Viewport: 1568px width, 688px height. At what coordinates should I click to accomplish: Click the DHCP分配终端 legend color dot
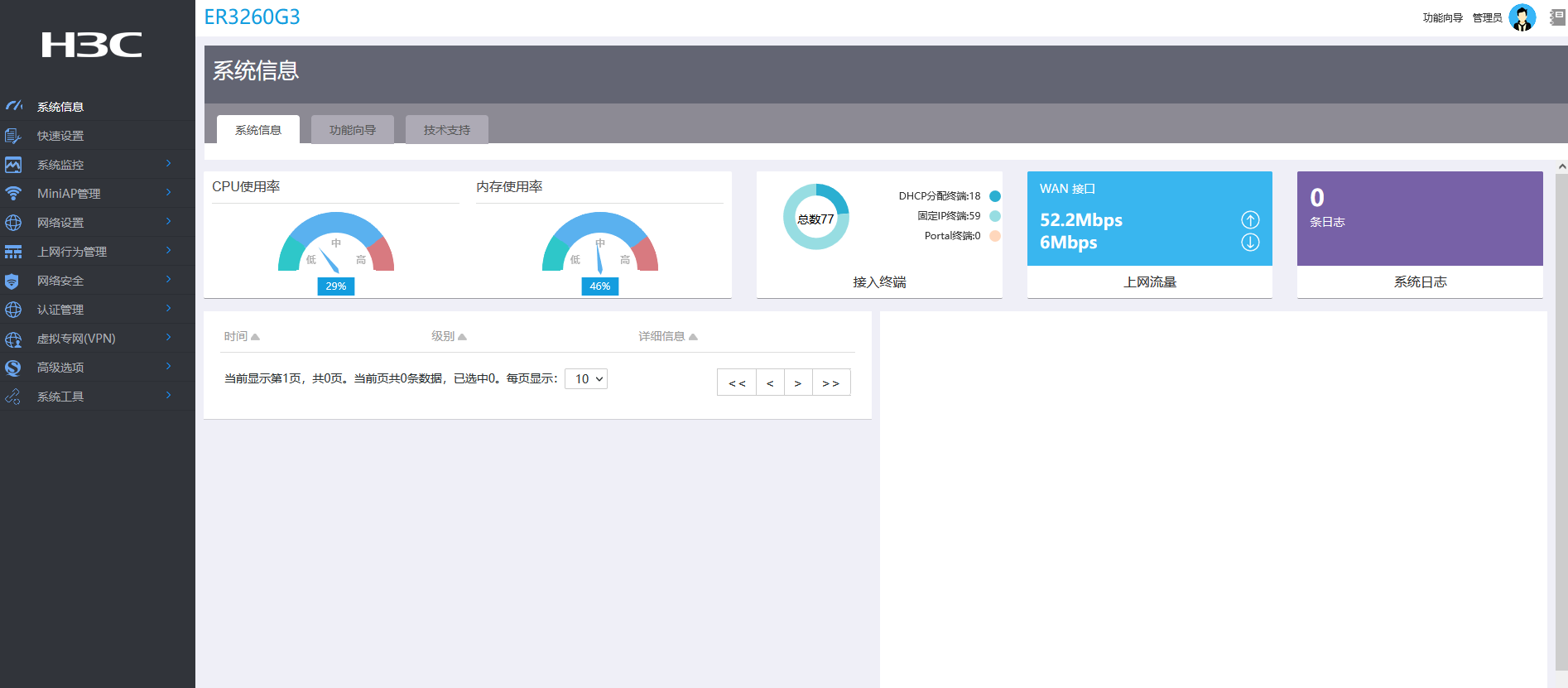coord(995,196)
